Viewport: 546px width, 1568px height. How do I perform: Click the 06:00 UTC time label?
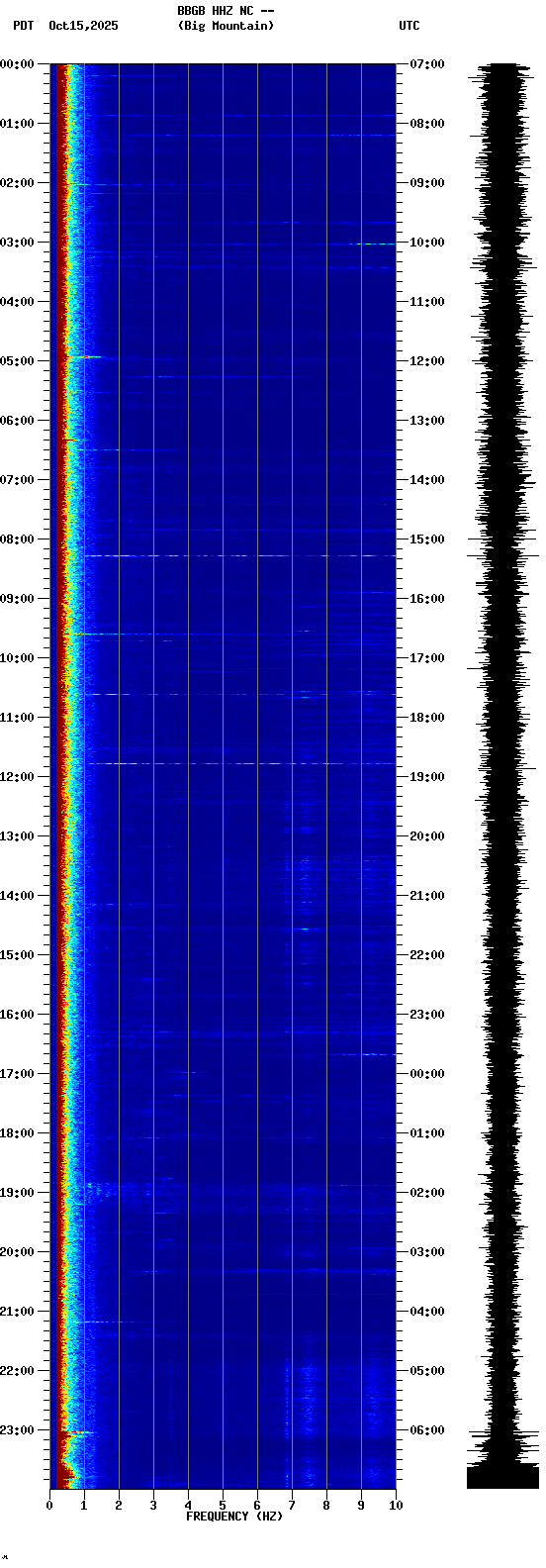point(427,1430)
